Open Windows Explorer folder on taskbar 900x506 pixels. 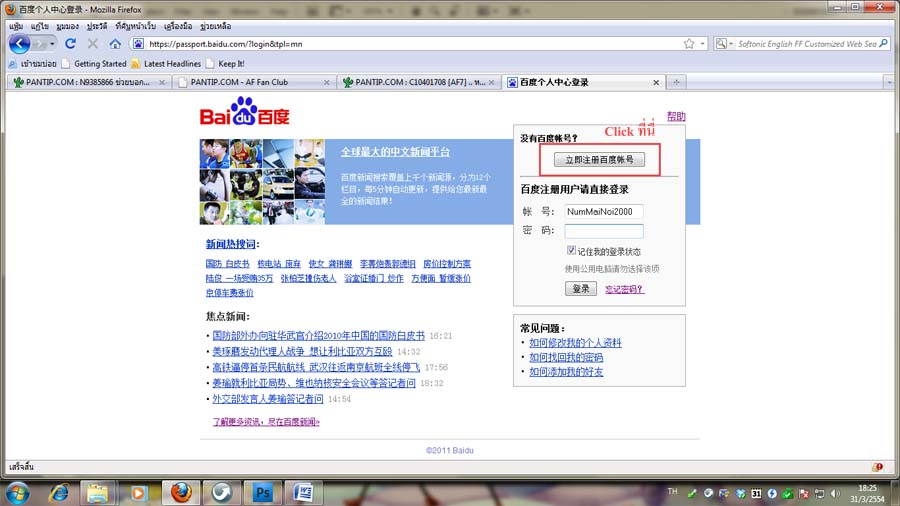[x=97, y=493]
